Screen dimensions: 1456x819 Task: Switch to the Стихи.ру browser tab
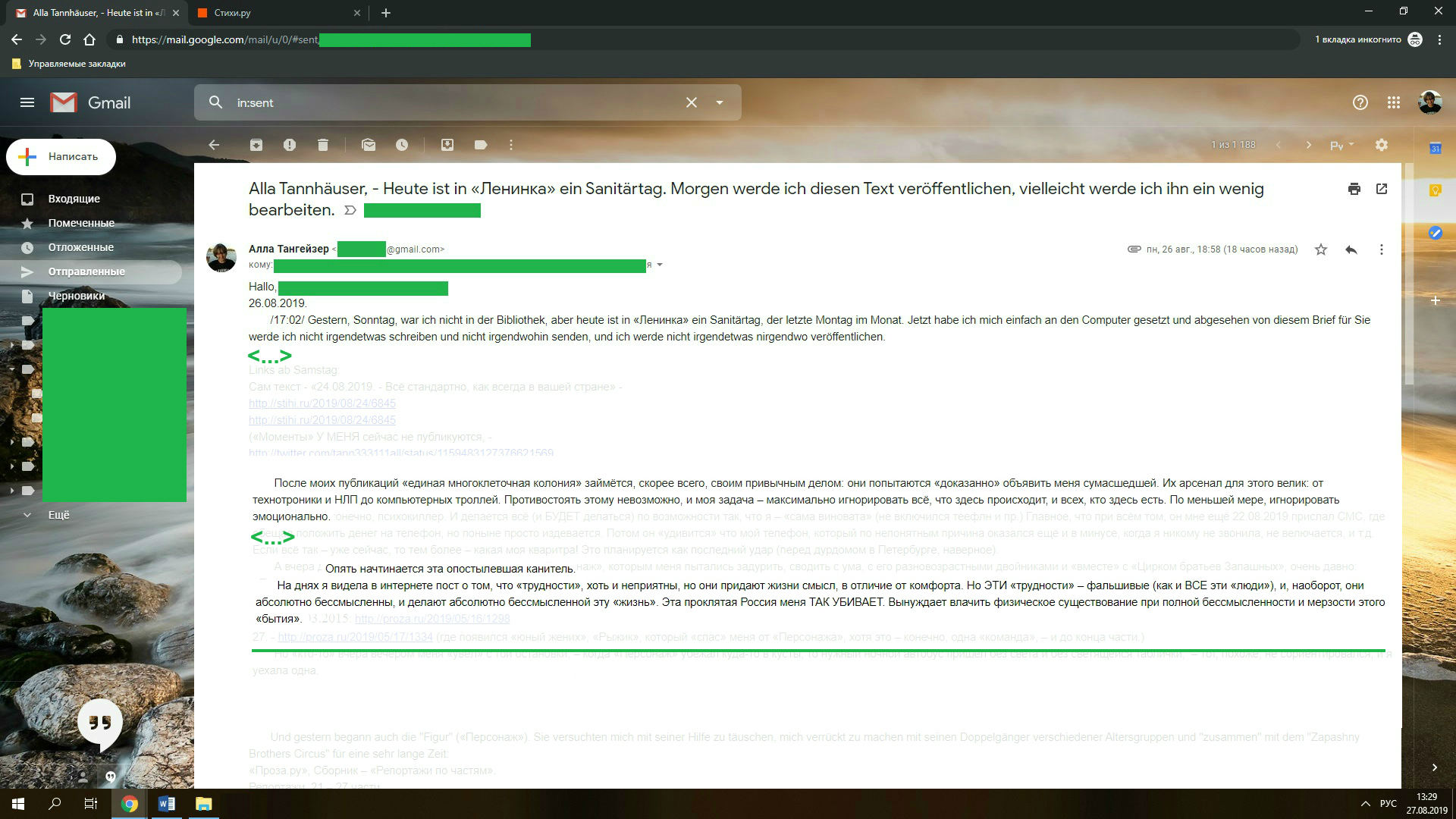tap(278, 13)
